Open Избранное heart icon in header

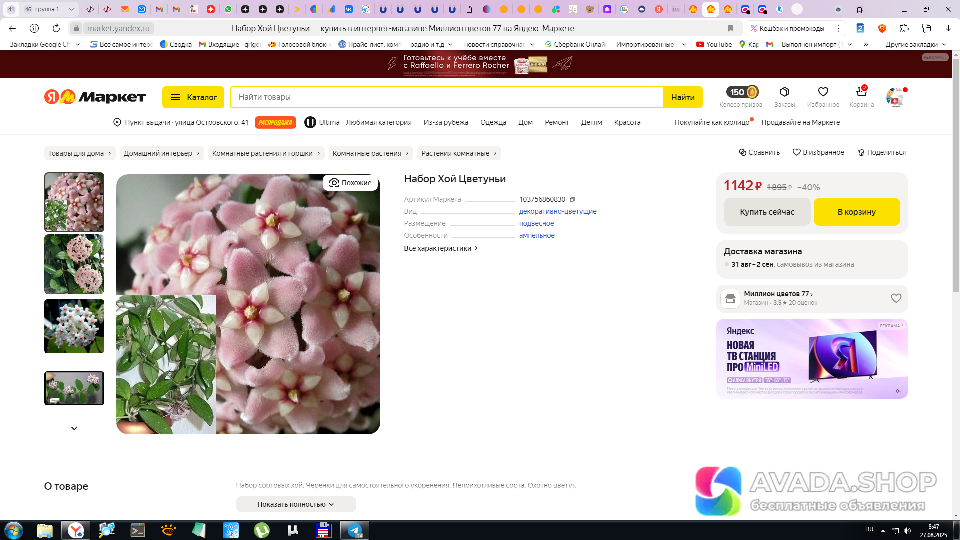tap(822, 93)
